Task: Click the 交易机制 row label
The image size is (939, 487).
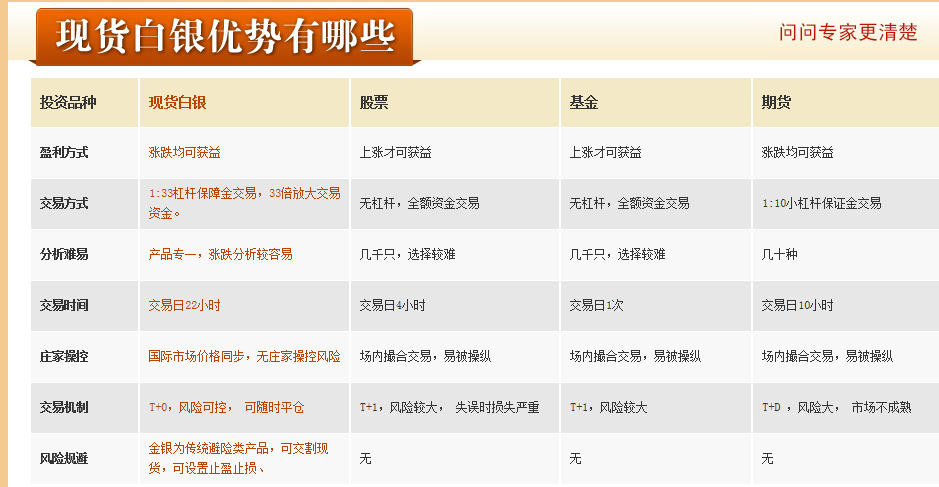Action: (64, 407)
